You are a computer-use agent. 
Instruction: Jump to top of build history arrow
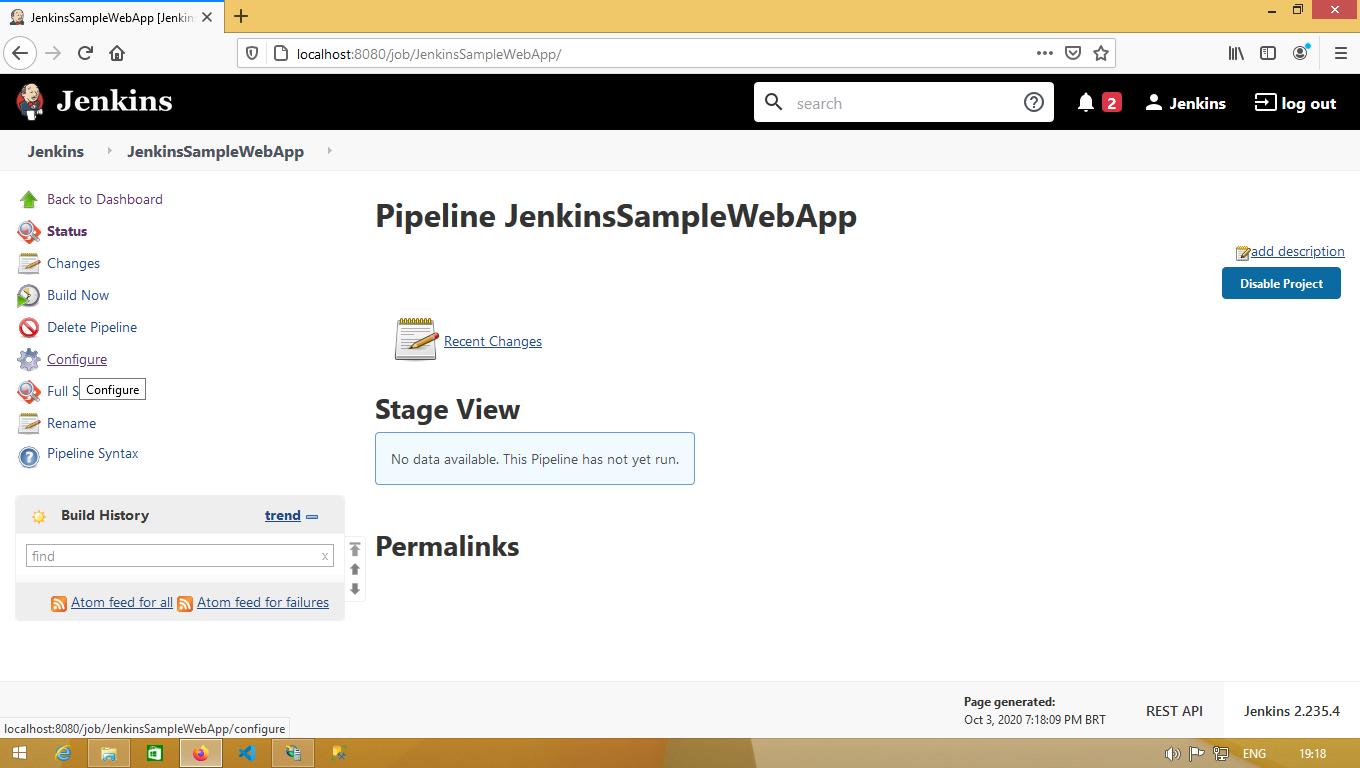click(x=355, y=549)
